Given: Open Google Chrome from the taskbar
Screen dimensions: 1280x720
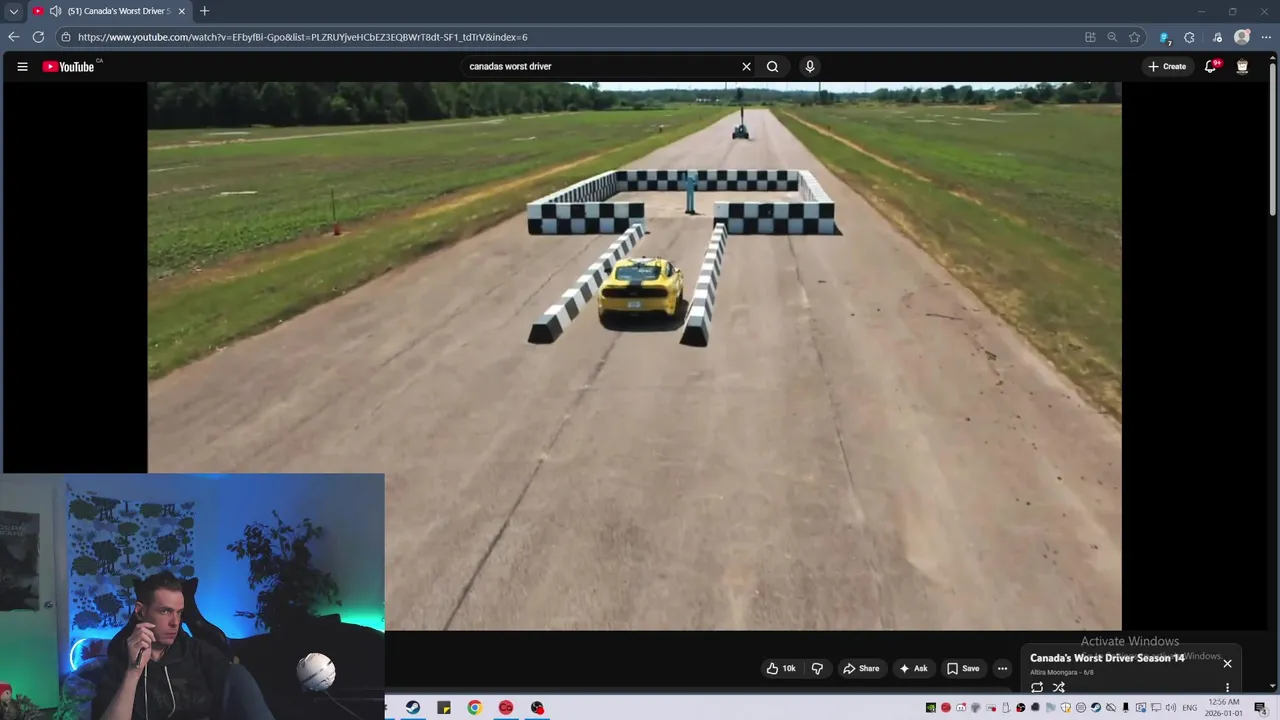Looking at the screenshot, I should [x=475, y=708].
